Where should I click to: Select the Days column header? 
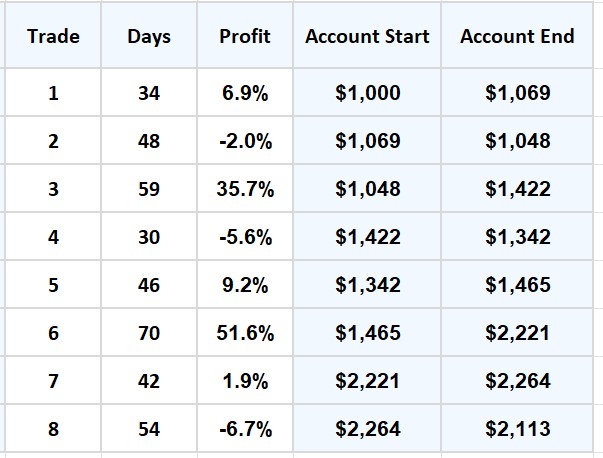149,37
